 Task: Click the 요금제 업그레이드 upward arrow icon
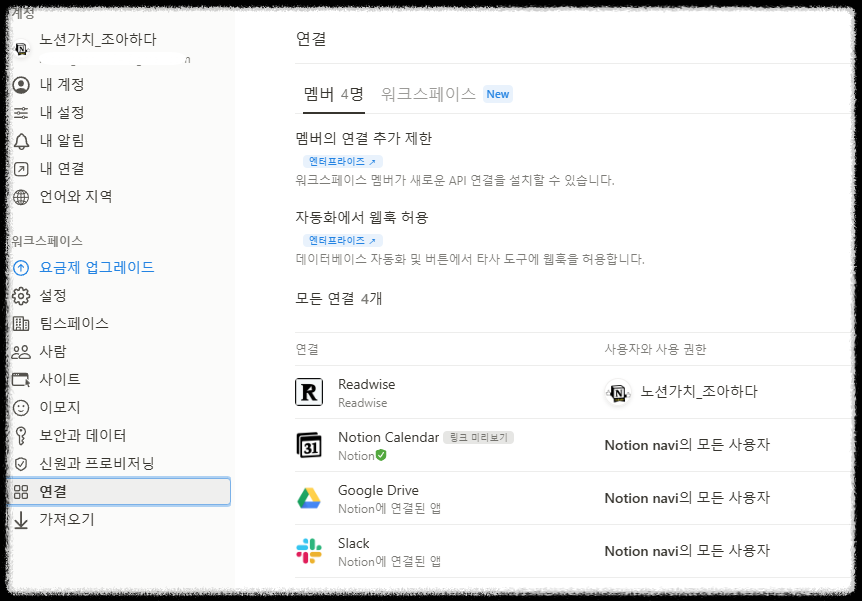21,266
